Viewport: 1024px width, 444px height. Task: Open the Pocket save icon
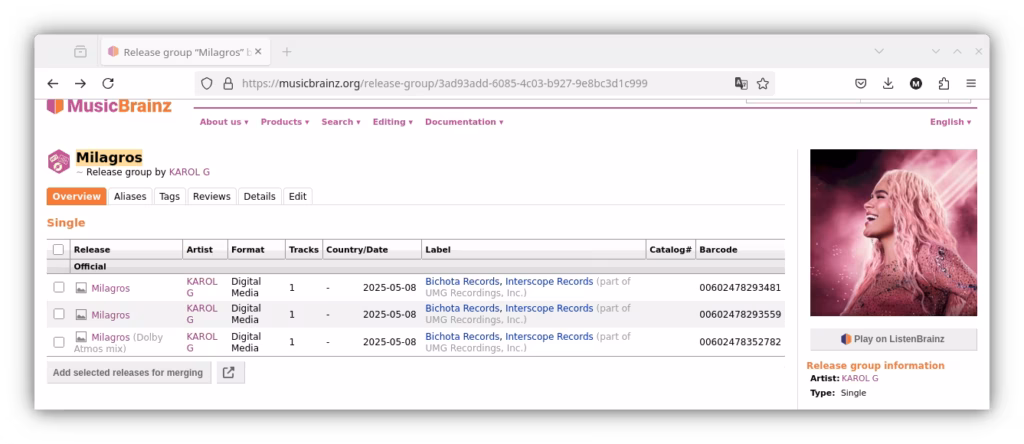(x=861, y=84)
